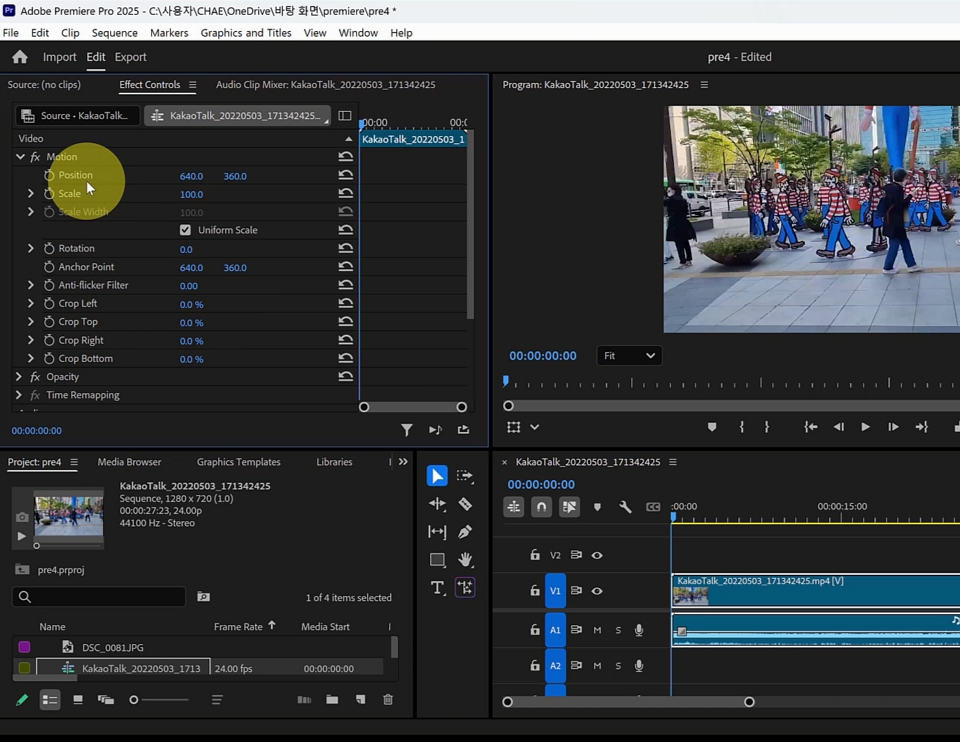Delete selected item with trash icon
Viewport: 960px width, 742px height.
tap(388, 699)
